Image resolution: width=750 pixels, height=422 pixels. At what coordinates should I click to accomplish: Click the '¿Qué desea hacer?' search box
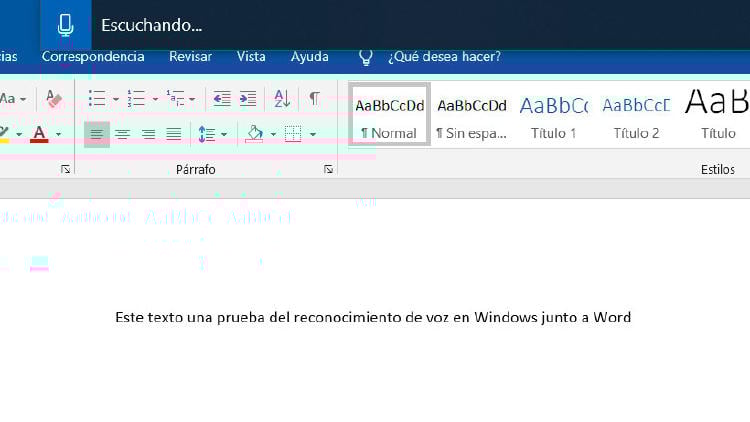[444, 57]
